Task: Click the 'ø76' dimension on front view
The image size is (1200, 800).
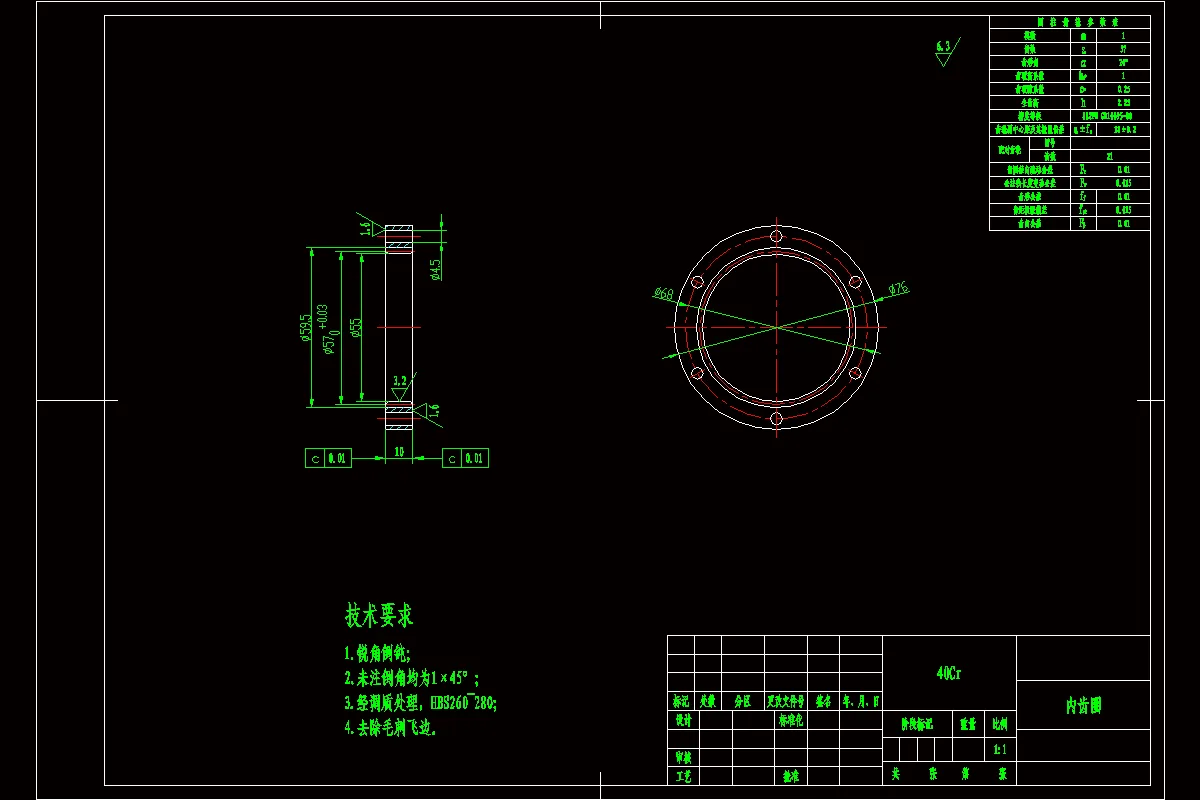Action: click(x=898, y=289)
